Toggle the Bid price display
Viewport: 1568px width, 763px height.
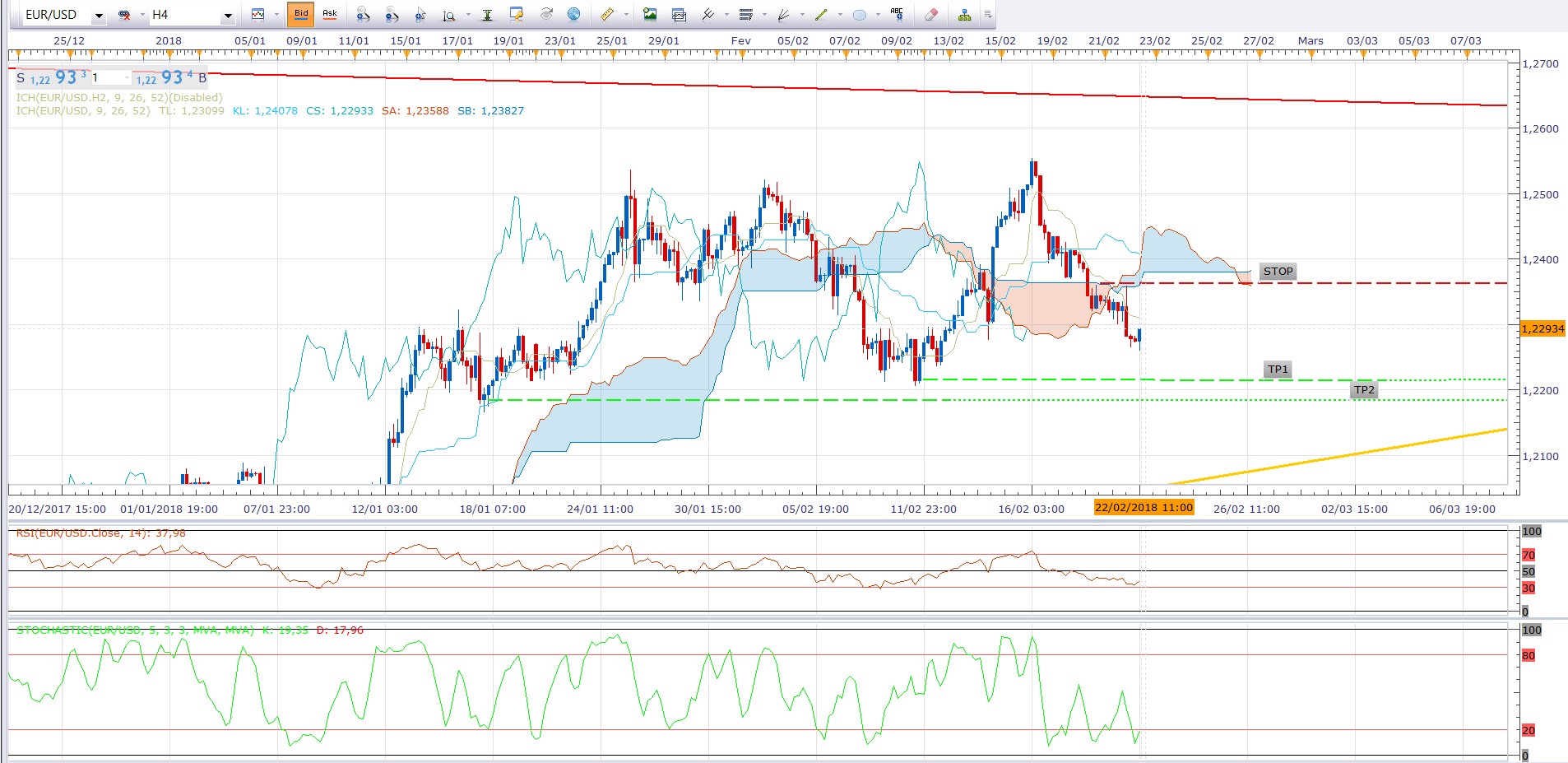(301, 14)
